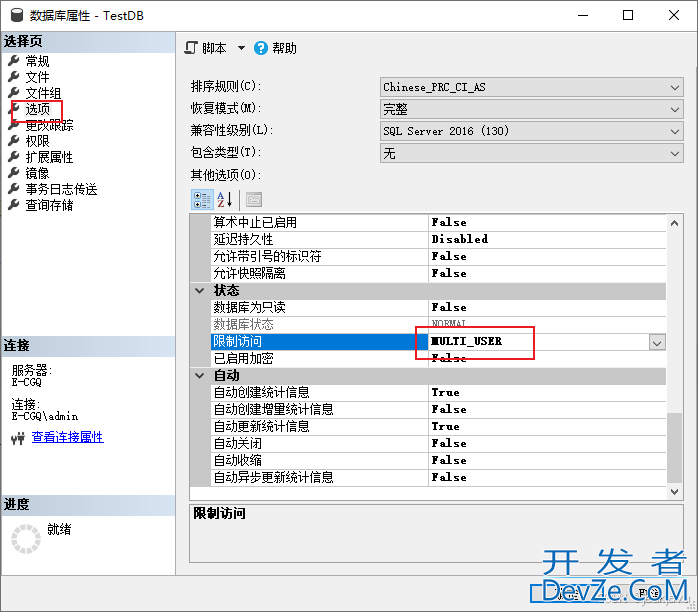Open the 权限 page
The height and width of the screenshot is (612, 698).
(x=37, y=141)
